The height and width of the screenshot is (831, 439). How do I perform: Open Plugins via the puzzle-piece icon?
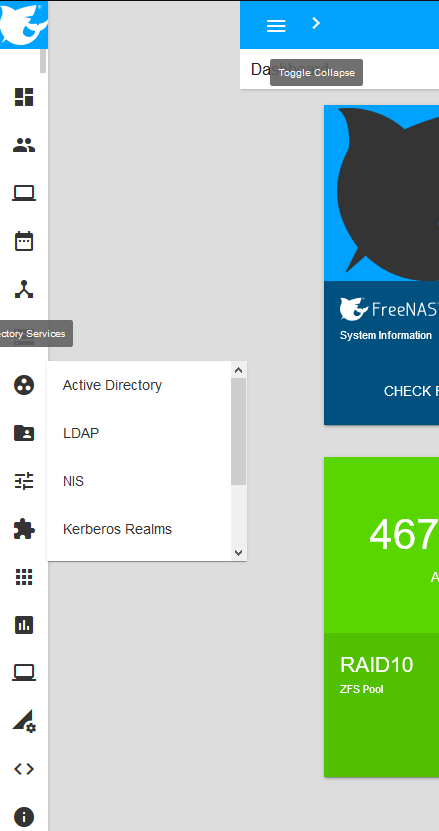(x=24, y=529)
